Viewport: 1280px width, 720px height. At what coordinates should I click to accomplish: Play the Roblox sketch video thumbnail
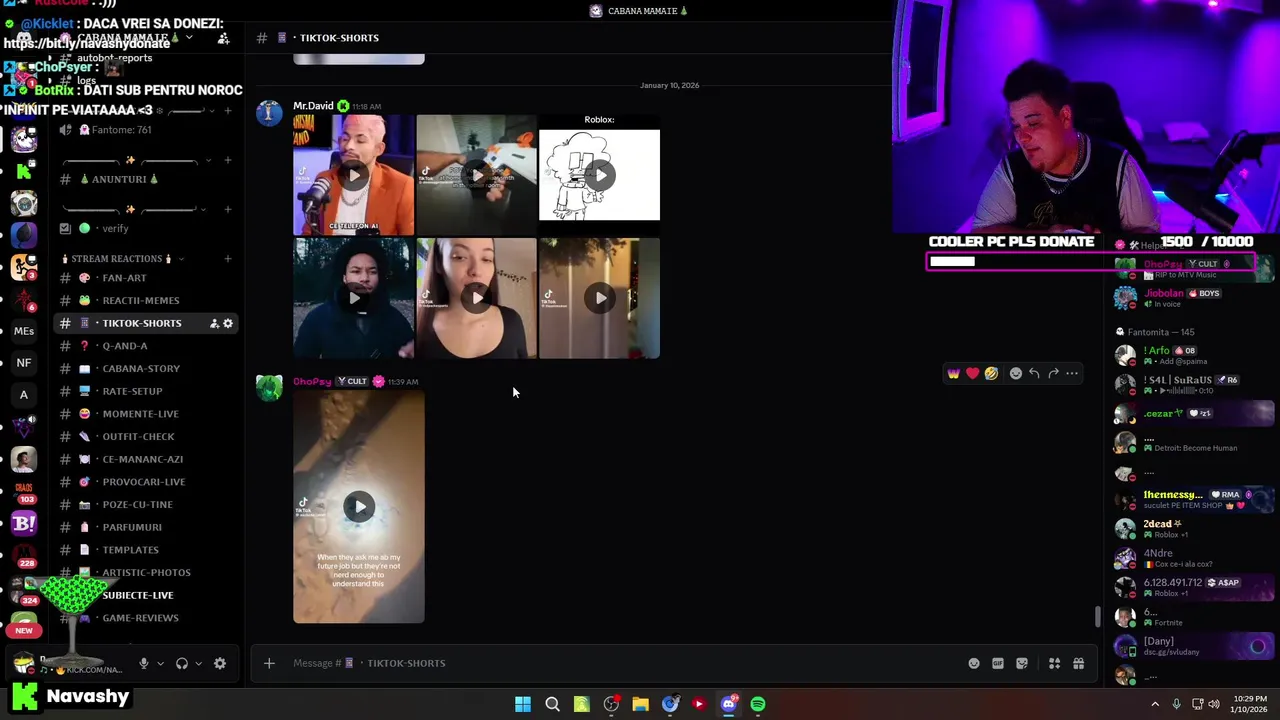point(599,175)
